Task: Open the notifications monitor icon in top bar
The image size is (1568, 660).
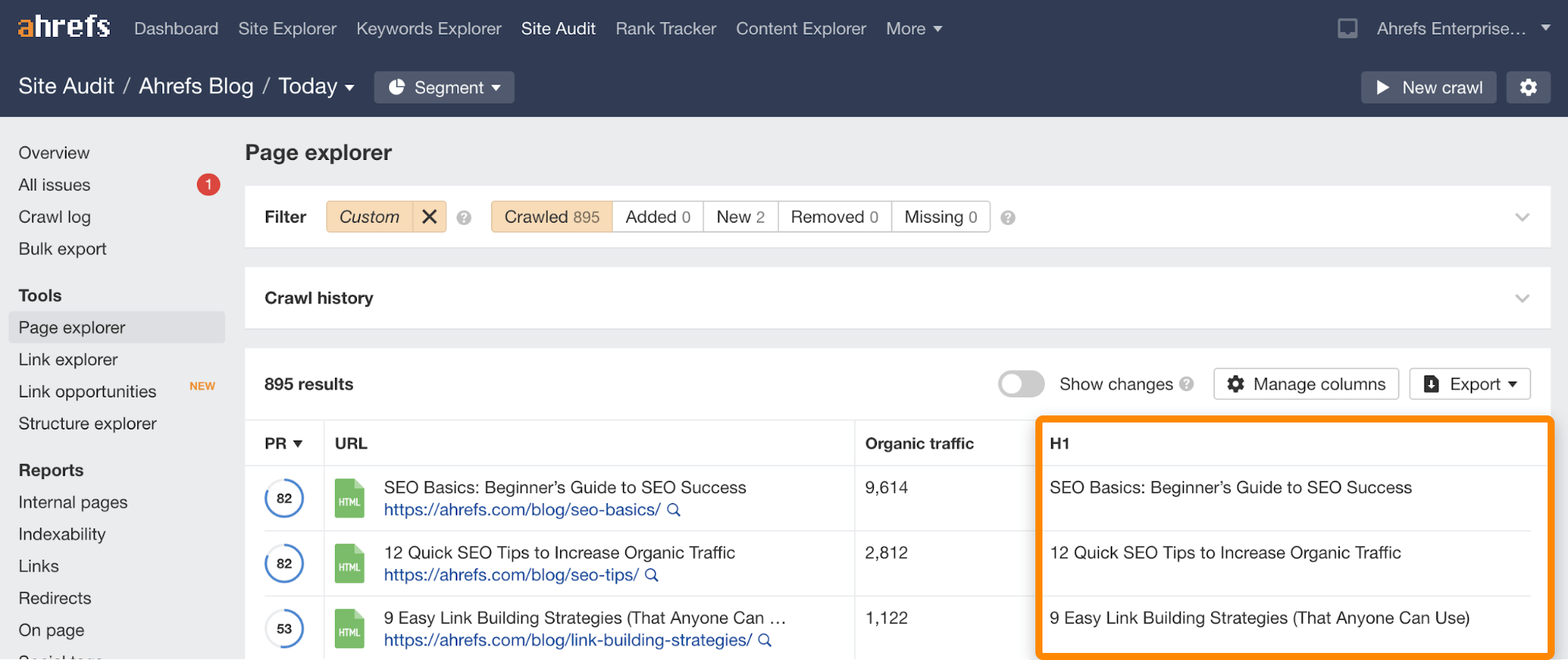Action: coord(1347,29)
